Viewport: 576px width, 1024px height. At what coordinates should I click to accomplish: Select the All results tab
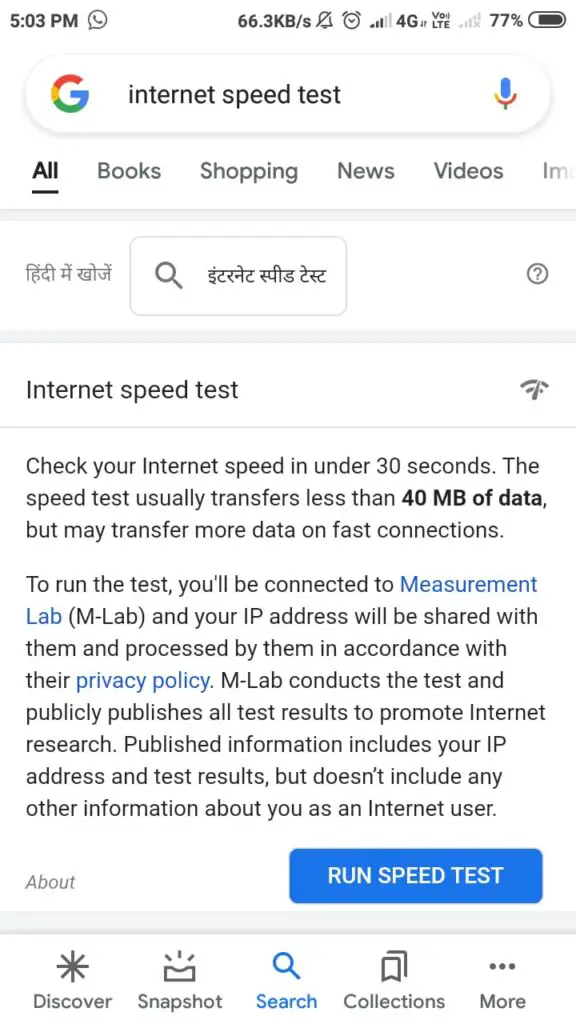46,171
